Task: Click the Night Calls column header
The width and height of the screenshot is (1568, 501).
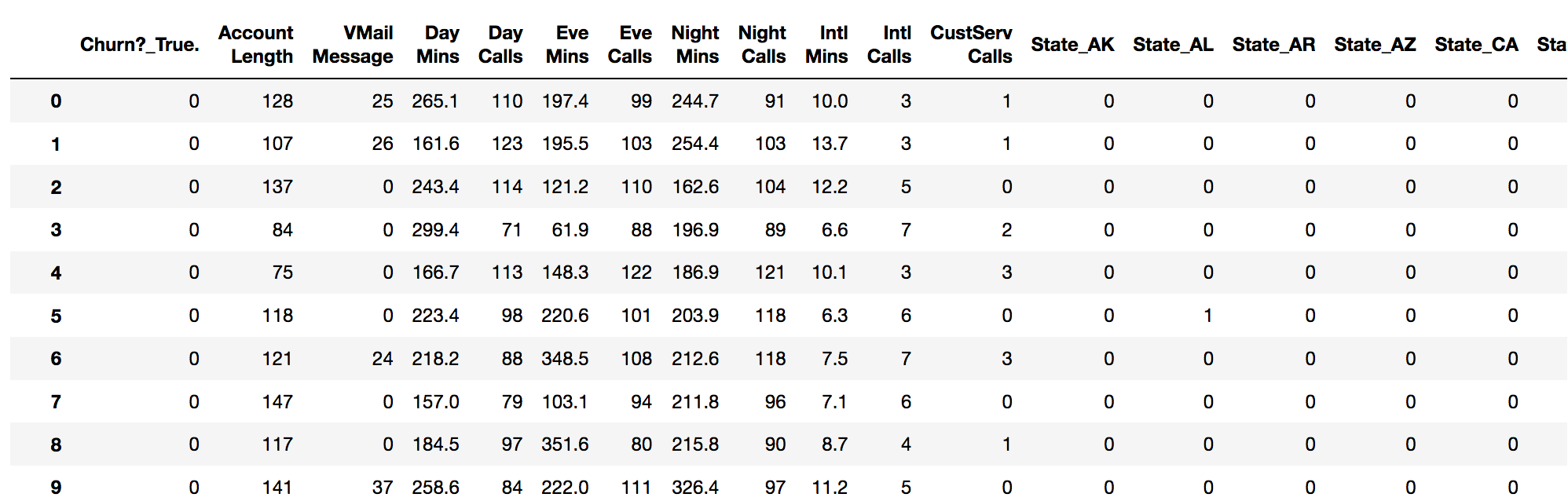Action: pyautogui.click(x=762, y=45)
